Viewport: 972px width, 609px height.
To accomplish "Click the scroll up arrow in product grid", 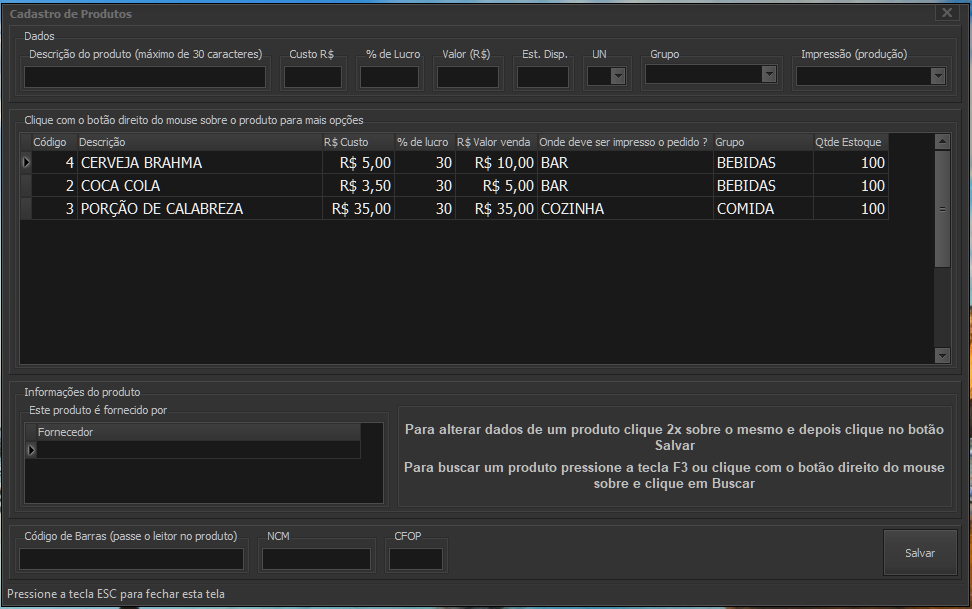I will [942, 142].
